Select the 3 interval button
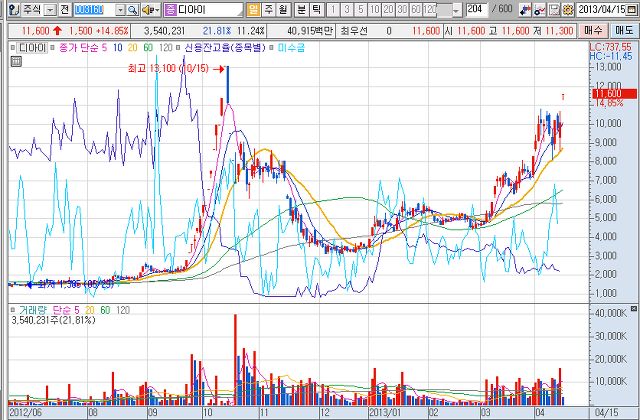 click(x=347, y=10)
